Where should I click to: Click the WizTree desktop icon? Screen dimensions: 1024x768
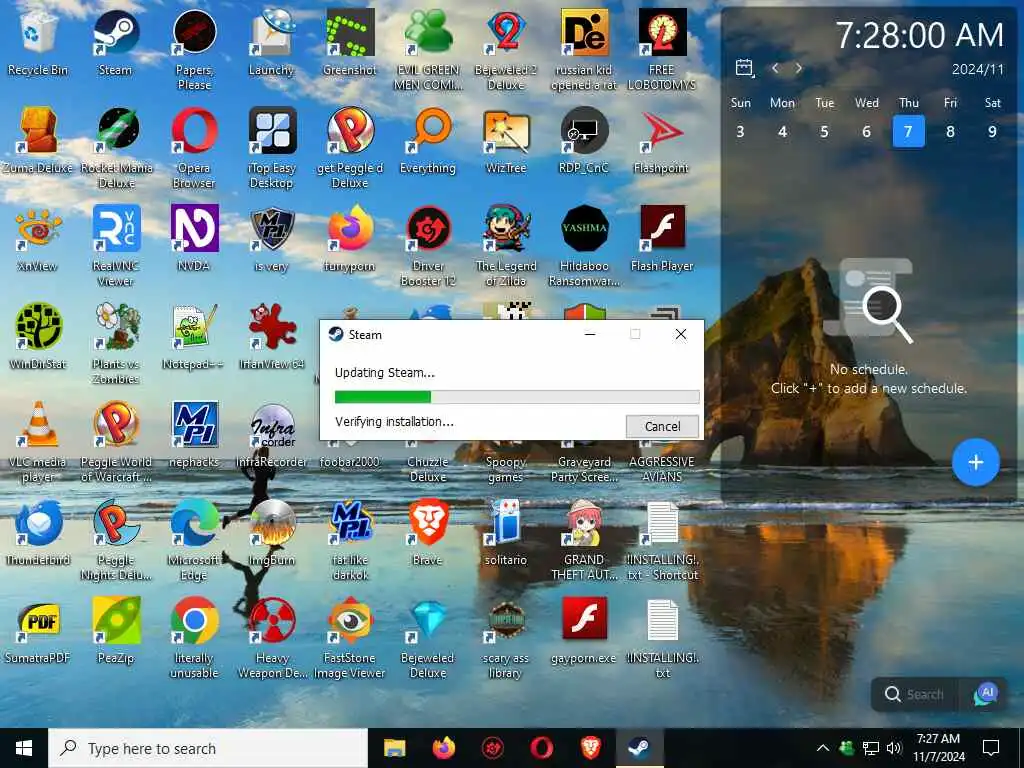click(505, 131)
